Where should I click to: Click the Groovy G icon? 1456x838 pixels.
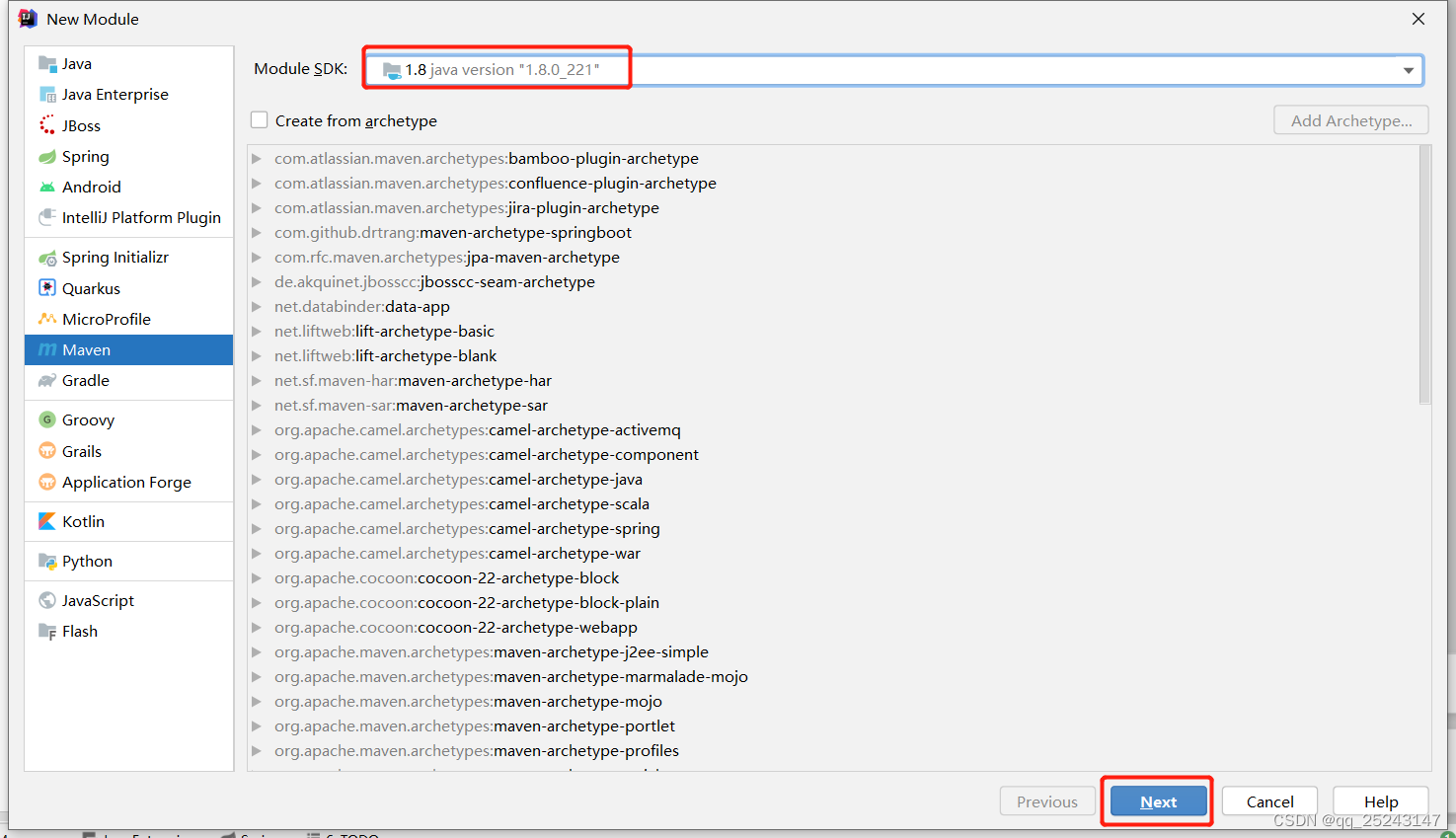point(47,419)
